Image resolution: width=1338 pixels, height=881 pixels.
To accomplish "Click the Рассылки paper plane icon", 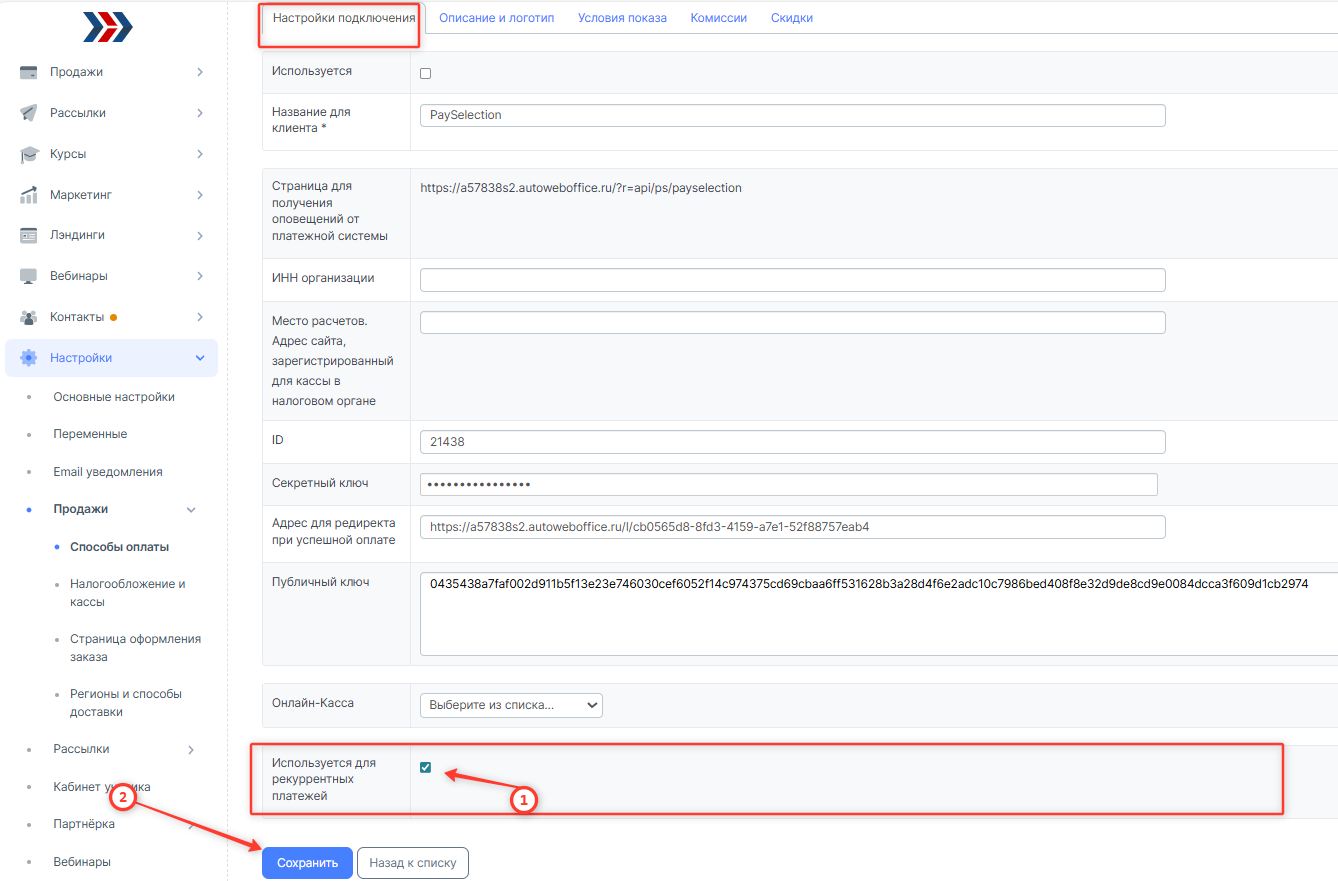I will 29,113.
